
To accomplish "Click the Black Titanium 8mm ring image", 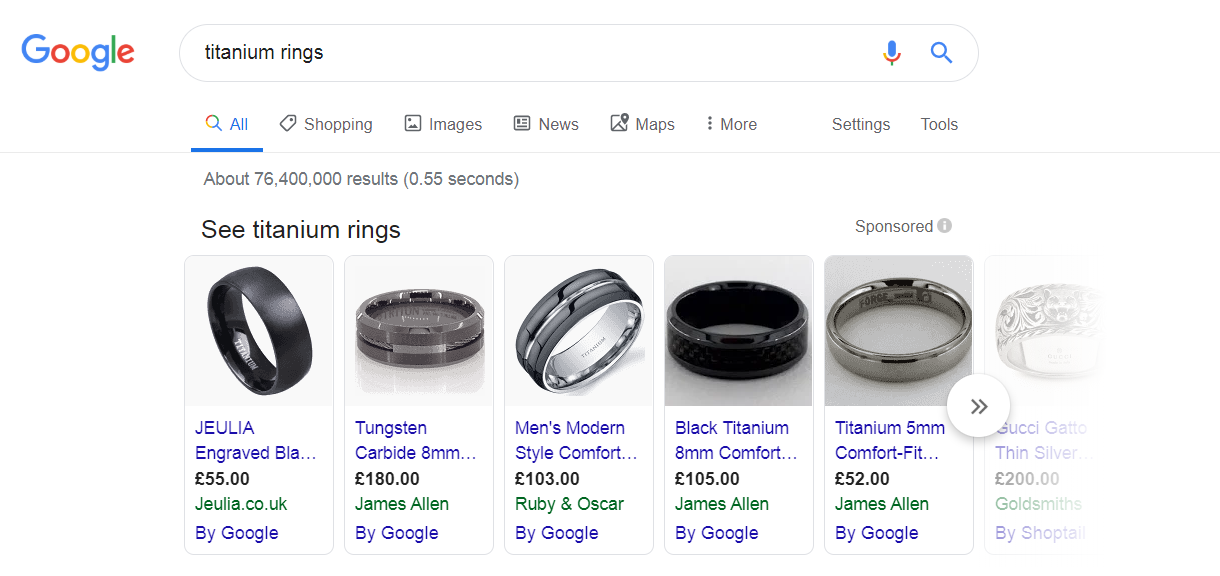I will click(x=739, y=331).
